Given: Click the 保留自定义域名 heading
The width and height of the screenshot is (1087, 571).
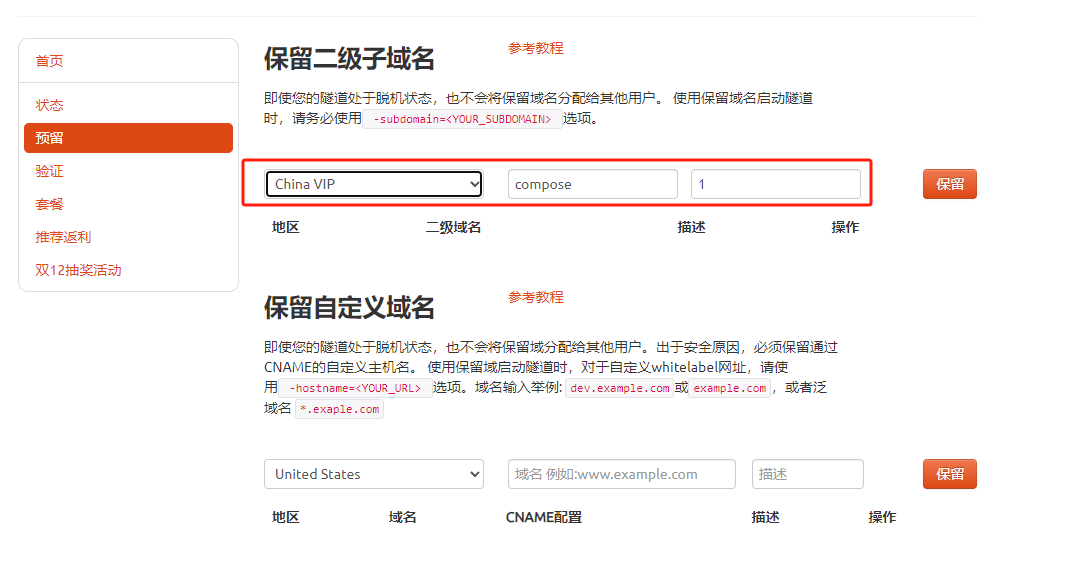Looking at the screenshot, I should coord(349,308).
